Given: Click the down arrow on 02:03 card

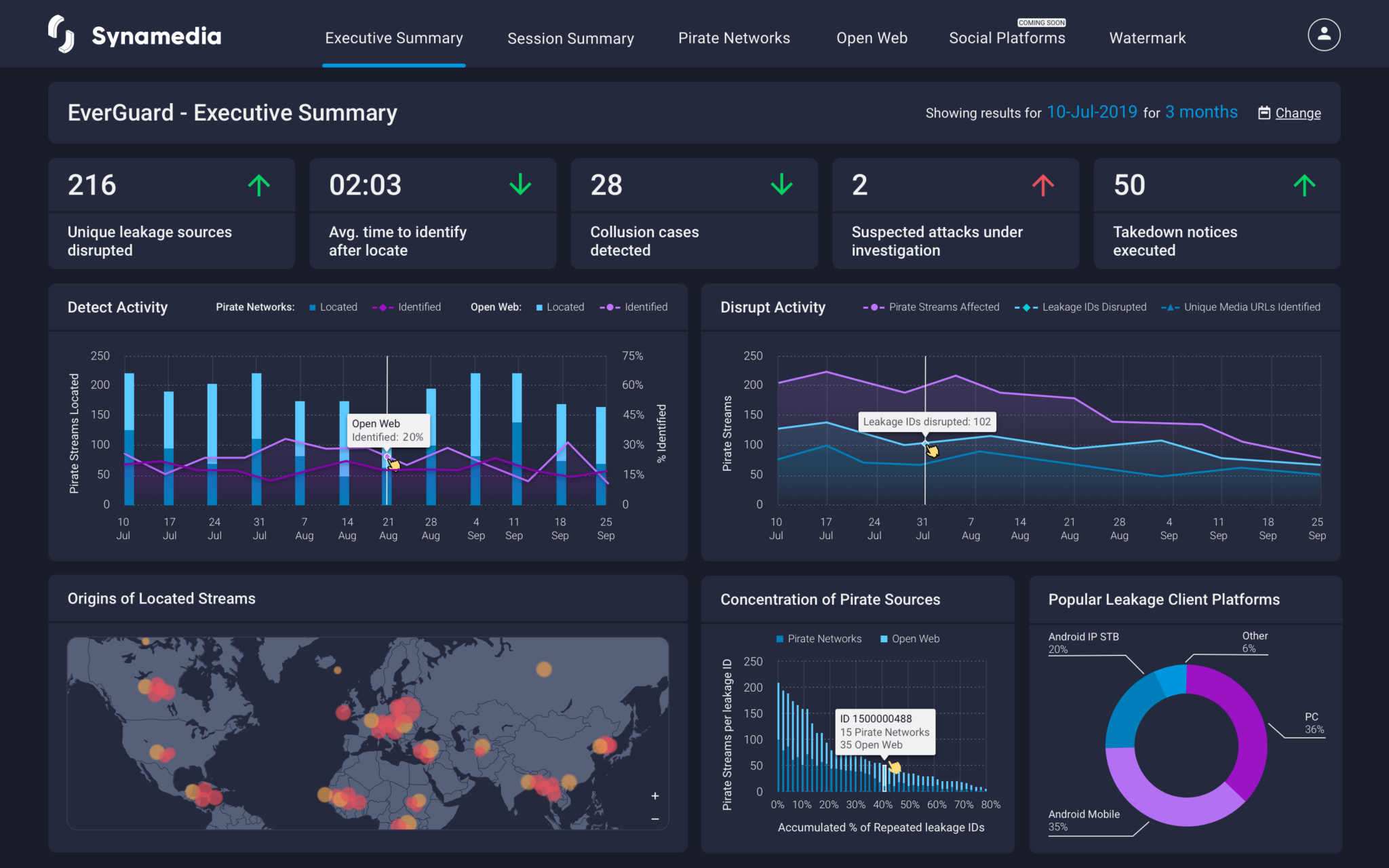Looking at the screenshot, I should (520, 184).
